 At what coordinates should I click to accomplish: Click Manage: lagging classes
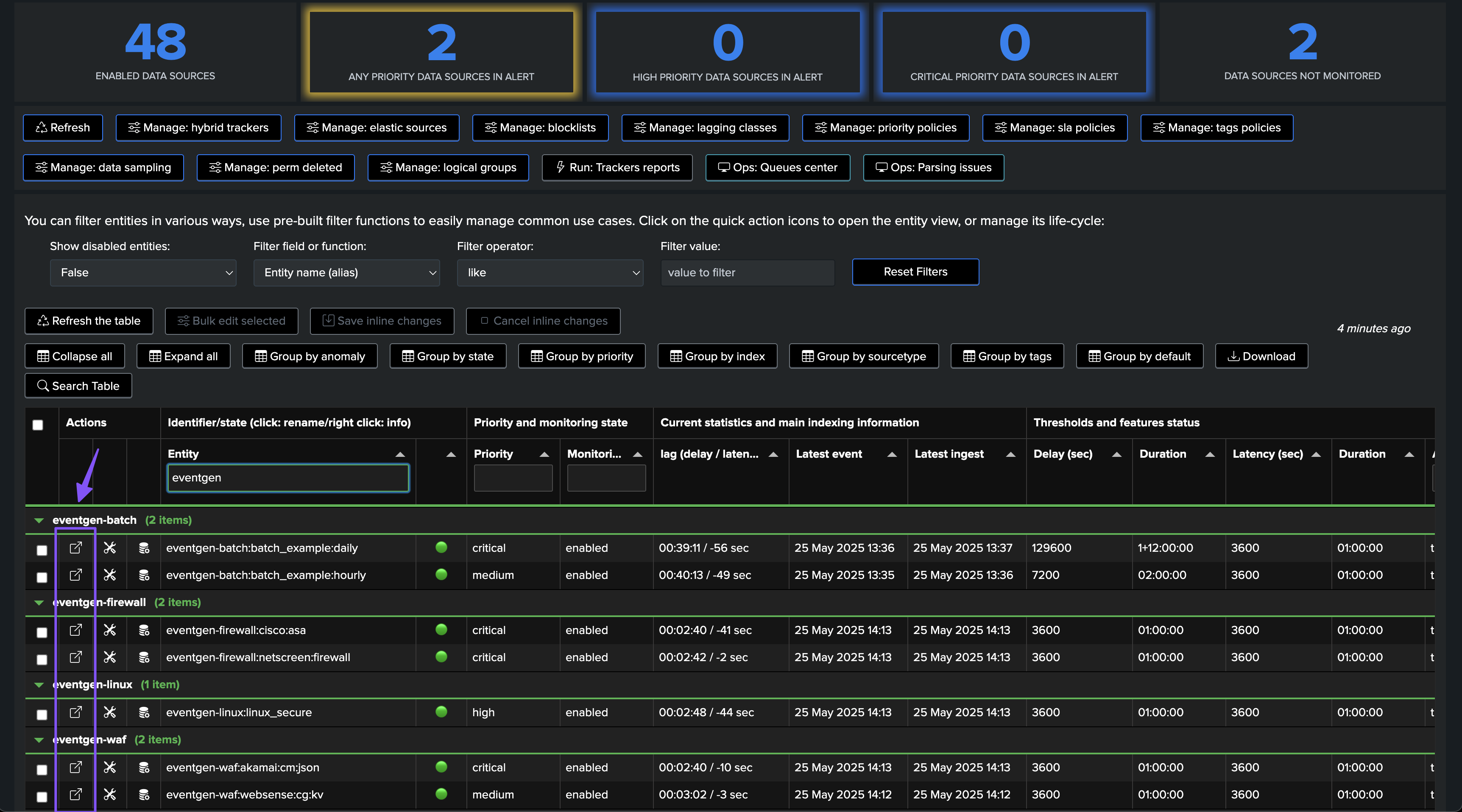coord(705,128)
